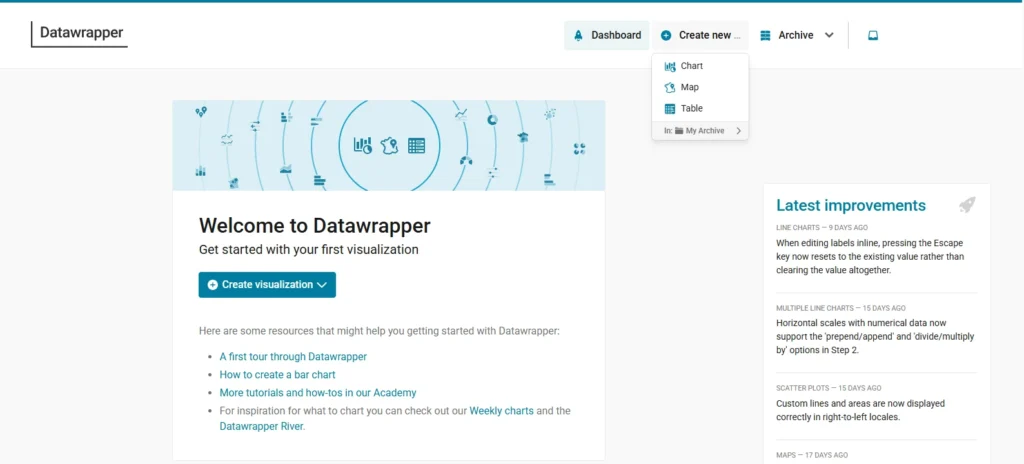Select Table from the Create new menu

pos(700,108)
